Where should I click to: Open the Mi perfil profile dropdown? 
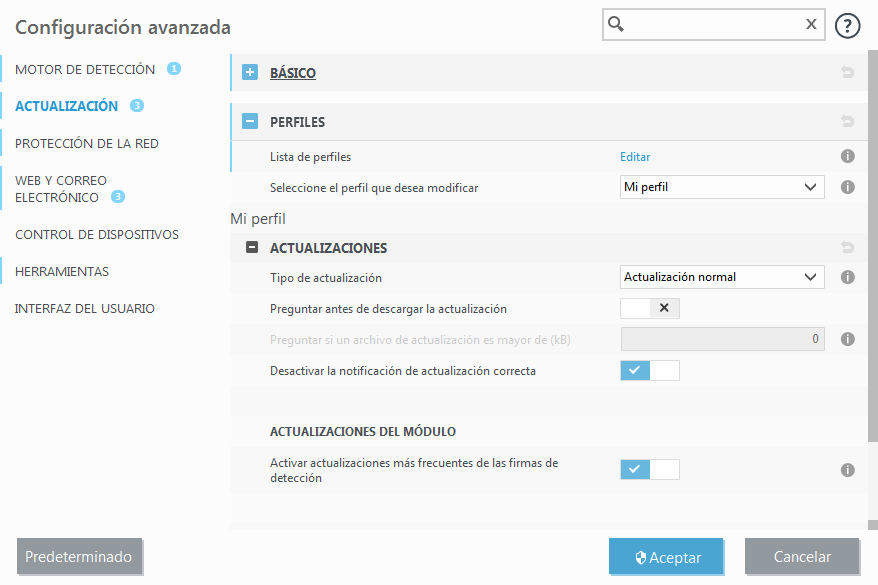(722, 187)
